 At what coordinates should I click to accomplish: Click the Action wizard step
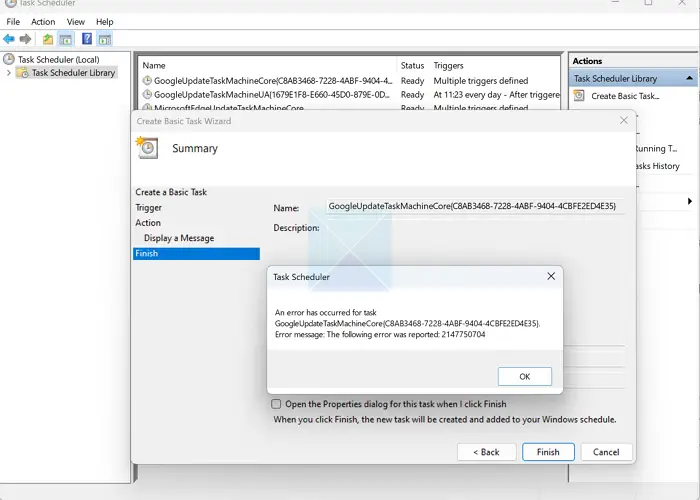click(x=148, y=223)
